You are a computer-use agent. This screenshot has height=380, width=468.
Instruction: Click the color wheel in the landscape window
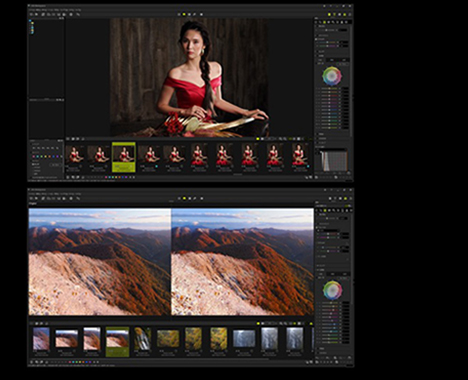[332, 290]
